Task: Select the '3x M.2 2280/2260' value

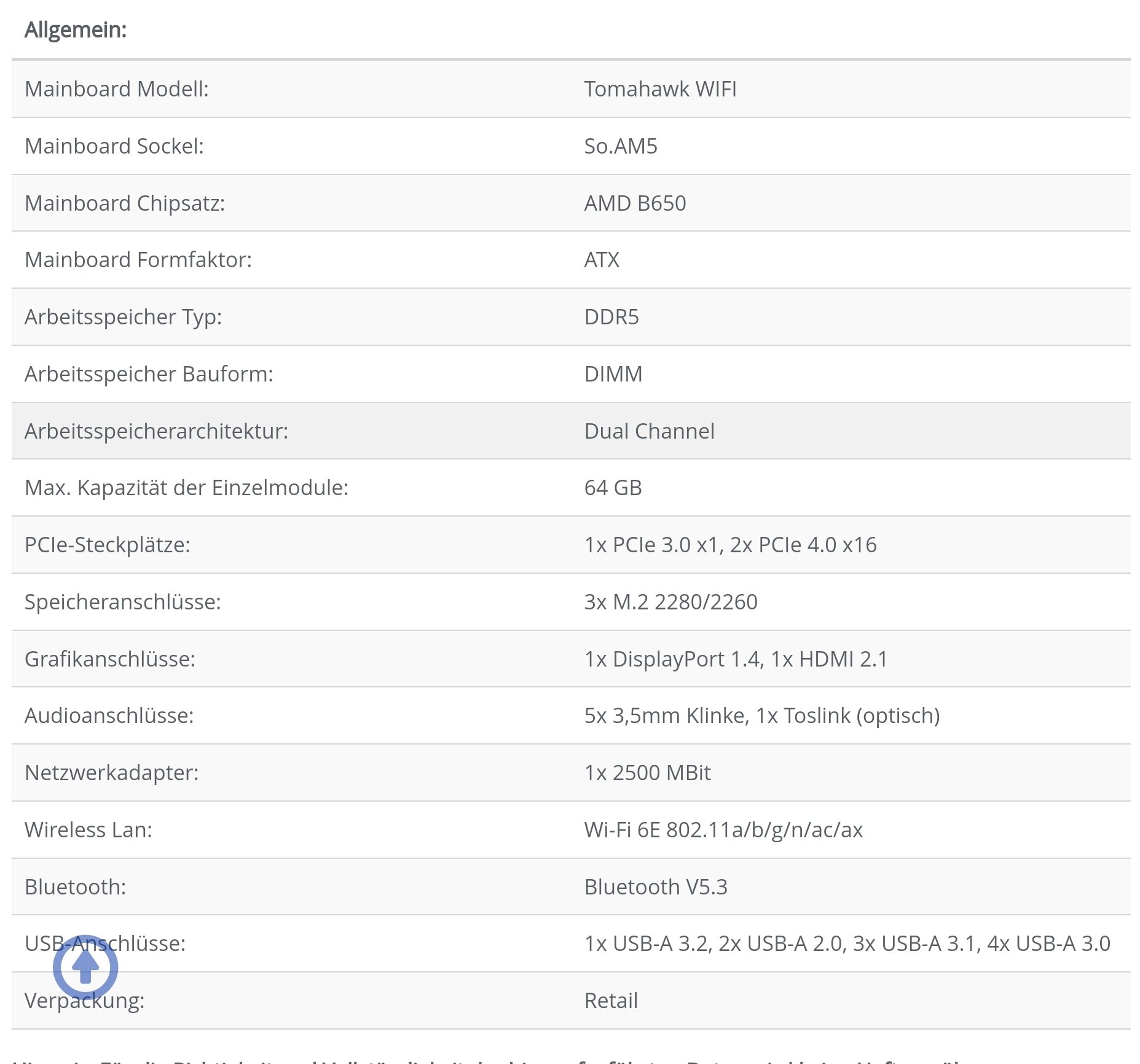Action: pos(671,602)
